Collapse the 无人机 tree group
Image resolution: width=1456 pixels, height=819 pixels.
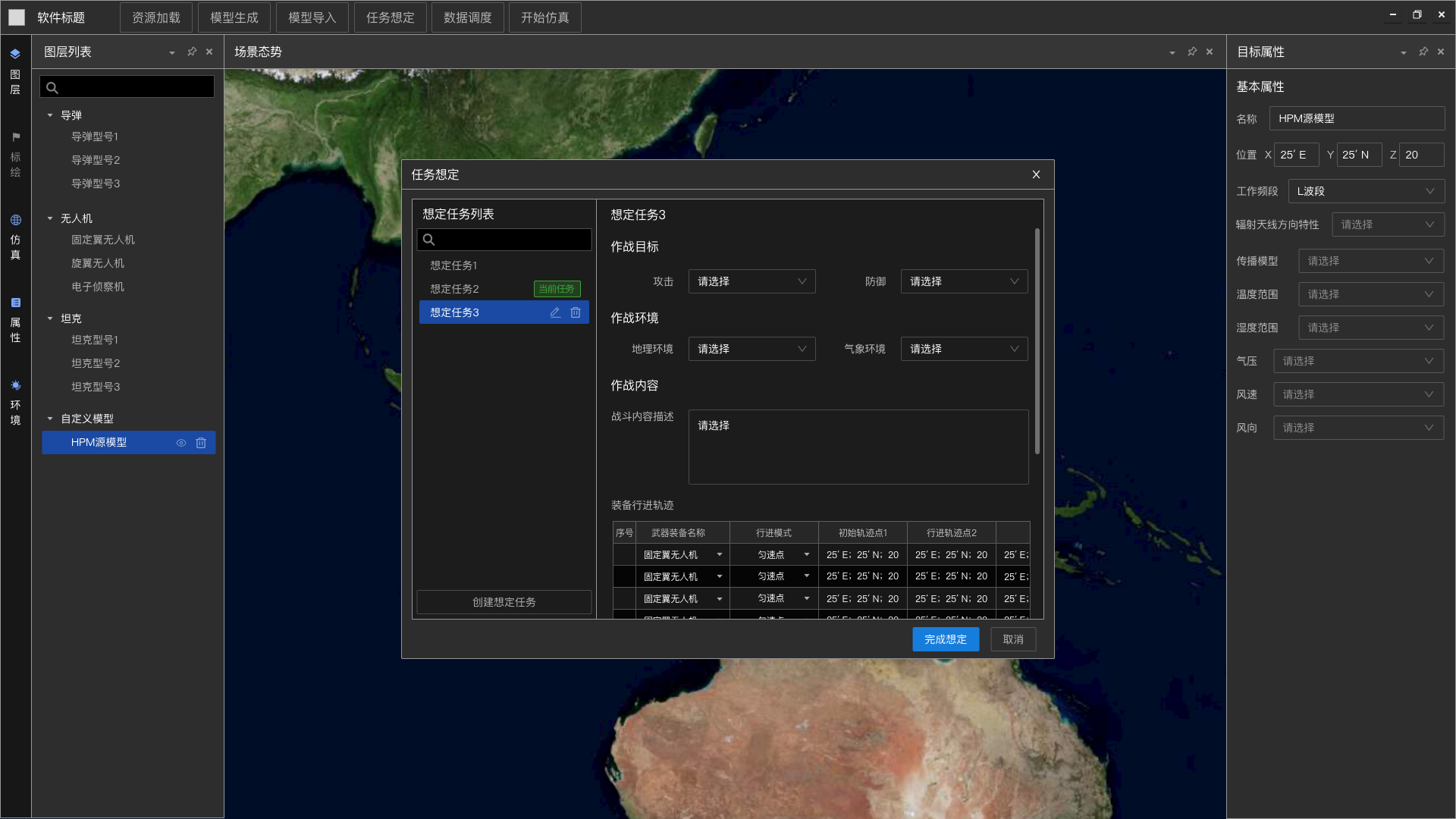click(50, 218)
